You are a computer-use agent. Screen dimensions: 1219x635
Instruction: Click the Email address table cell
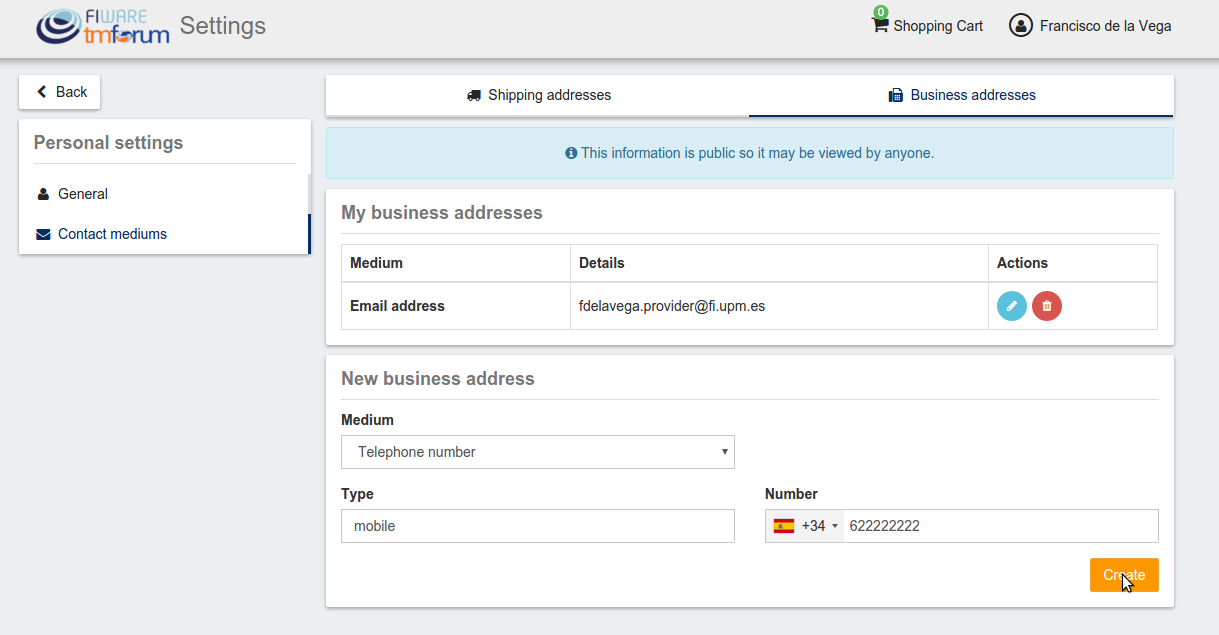(x=456, y=306)
